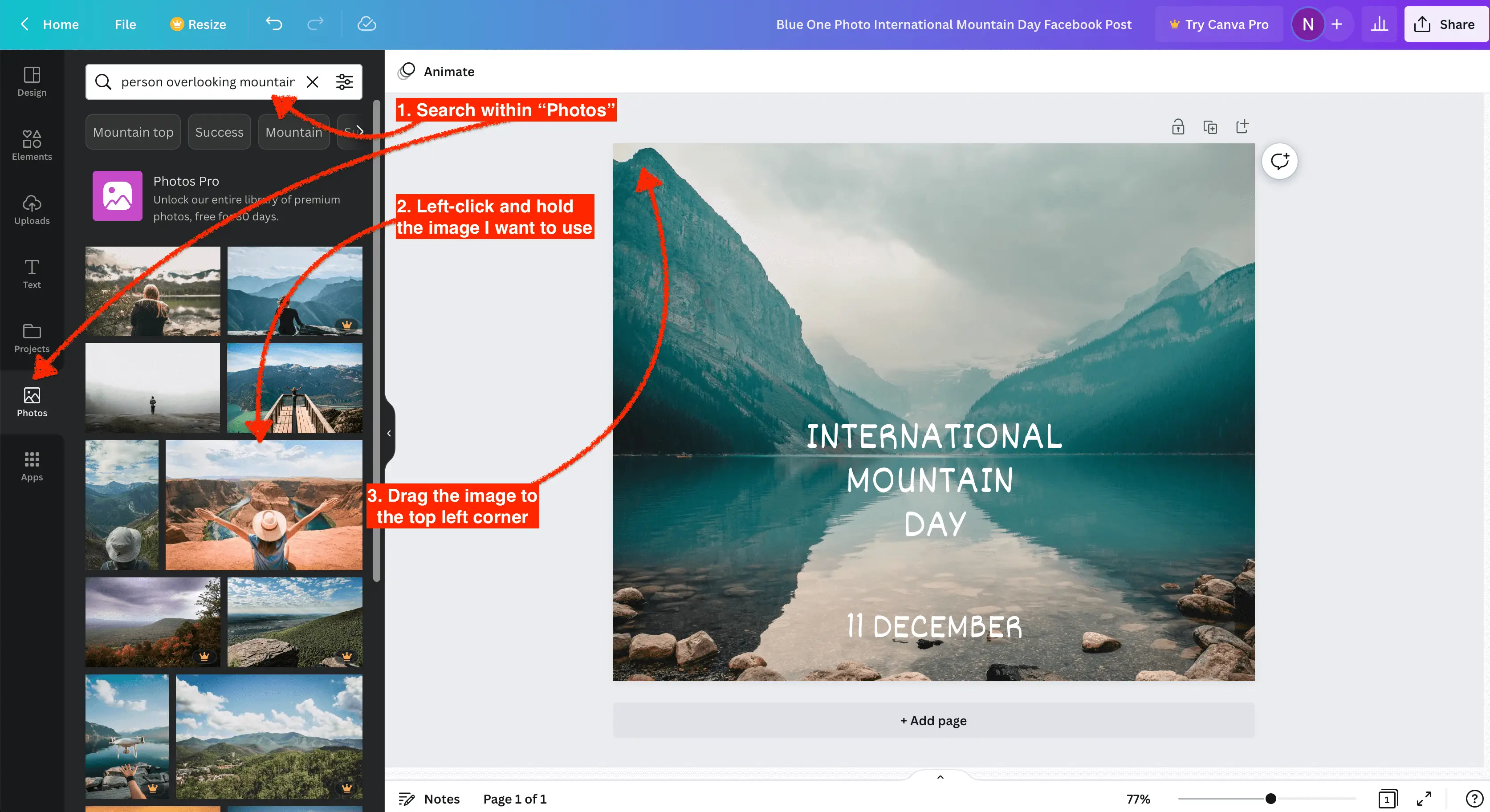The image size is (1490, 812).
Task: Select the woman in hat canyon photo
Action: (264, 505)
